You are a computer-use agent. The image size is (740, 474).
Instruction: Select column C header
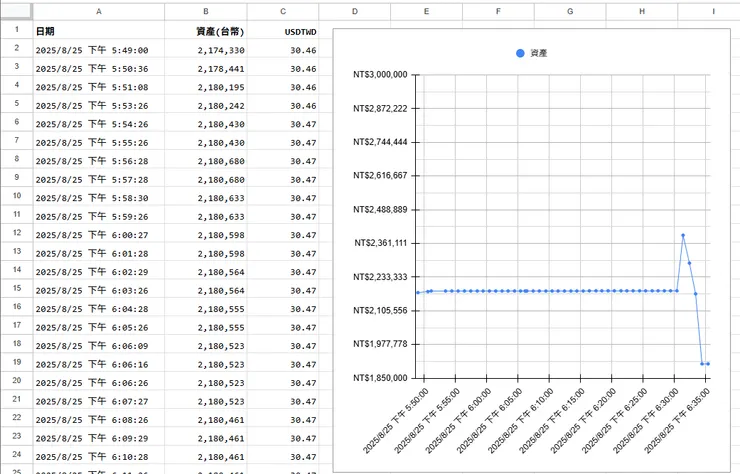coord(283,10)
